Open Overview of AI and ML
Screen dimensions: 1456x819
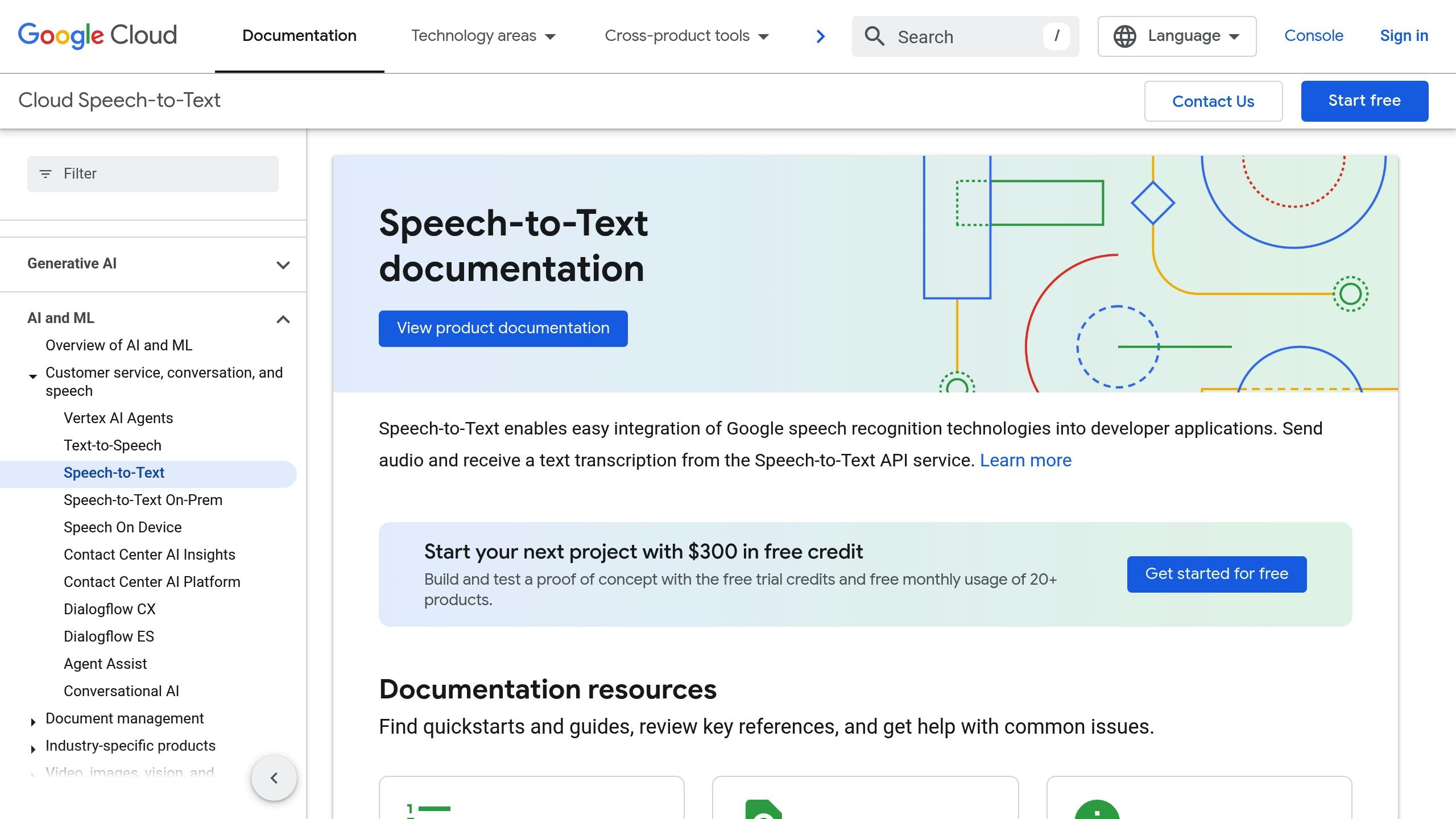[119, 345]
